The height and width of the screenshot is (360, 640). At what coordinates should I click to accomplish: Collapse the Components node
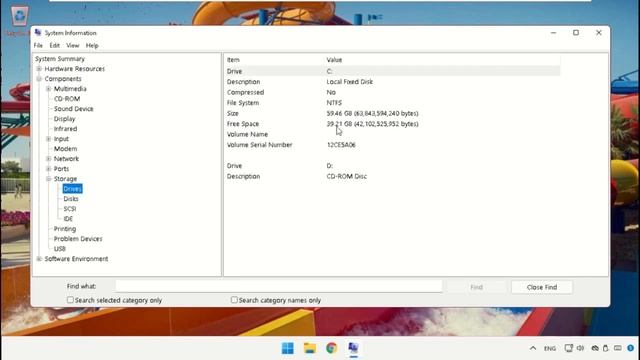39,79
